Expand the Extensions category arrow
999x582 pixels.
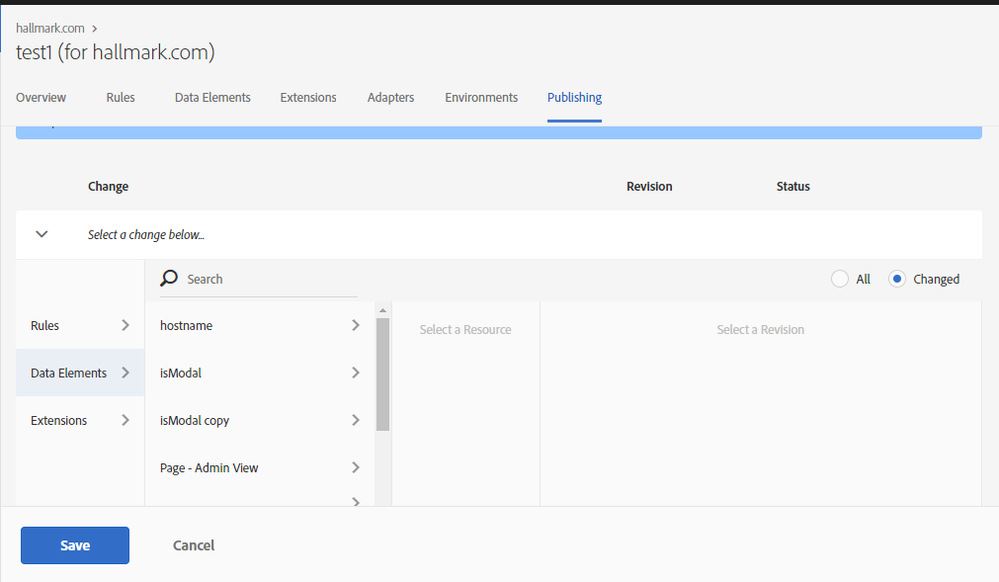tap(125, 420)
